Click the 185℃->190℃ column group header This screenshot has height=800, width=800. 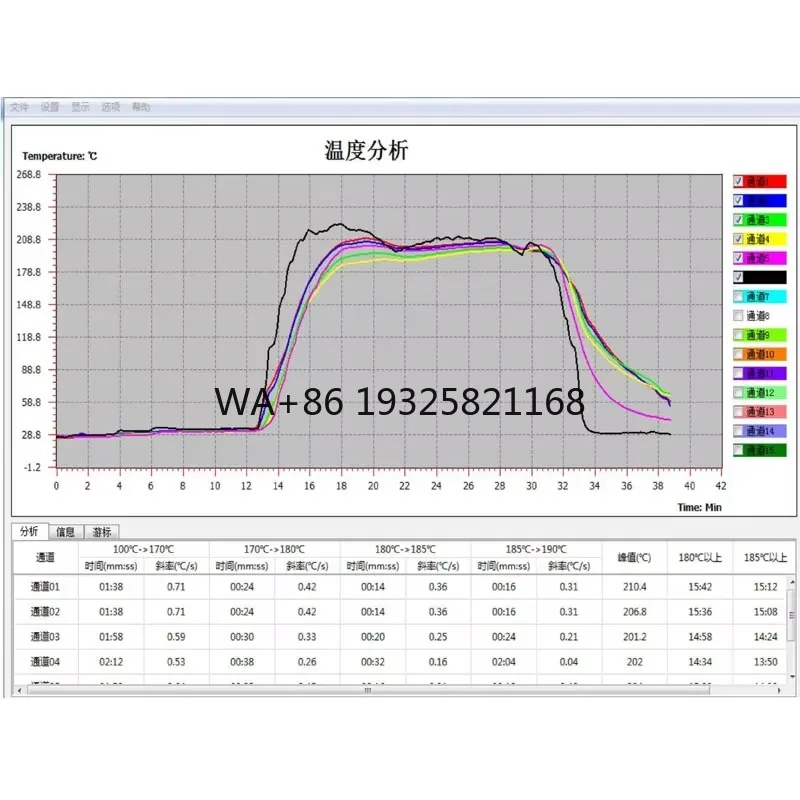pos(536,549)
